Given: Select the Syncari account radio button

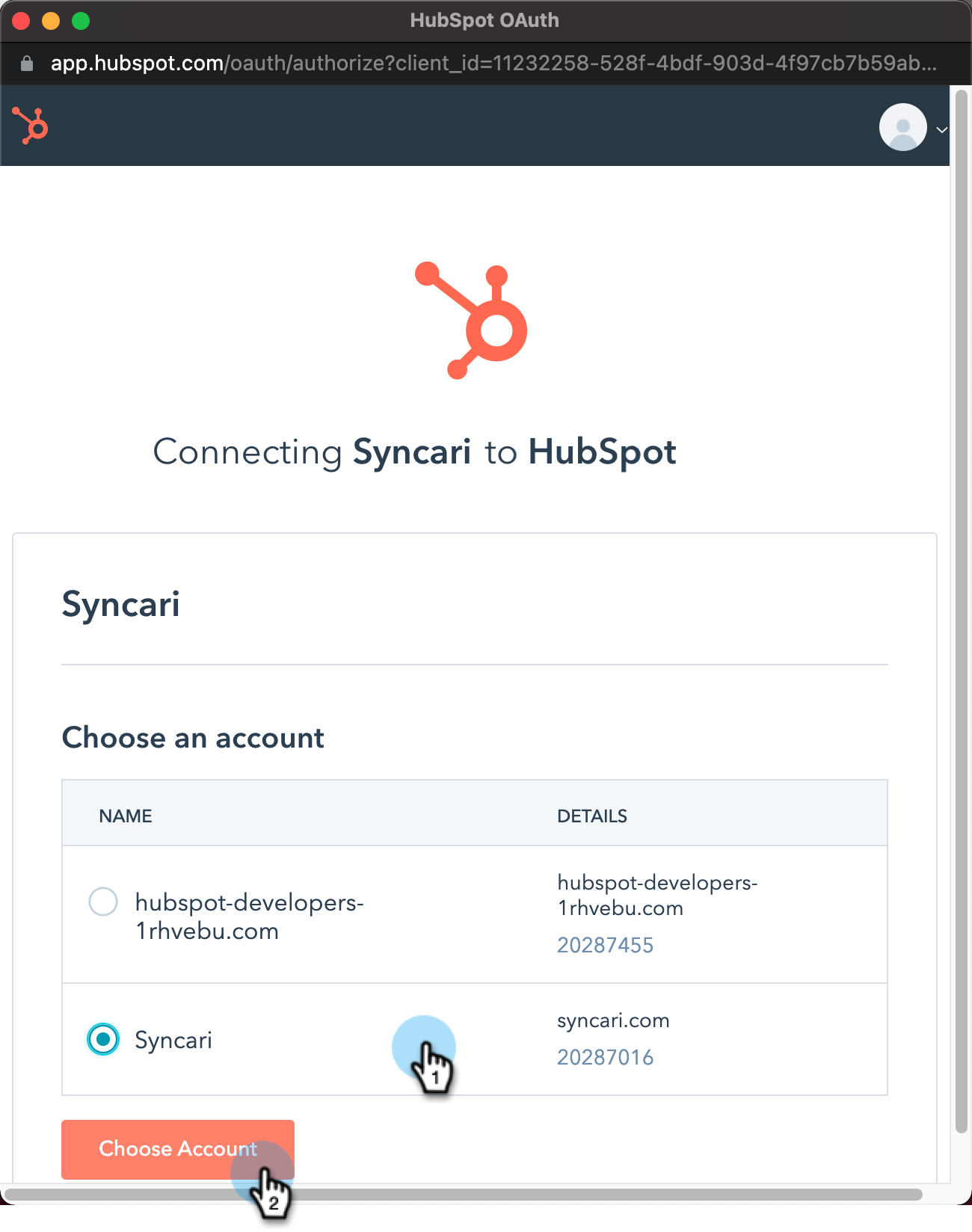Looking at the screenshot, I should tap(103, 1039).
